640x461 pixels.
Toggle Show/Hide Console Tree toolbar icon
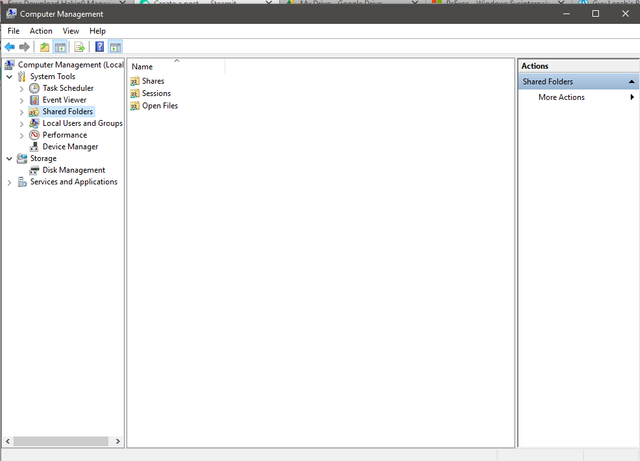(x=60, y=47)
